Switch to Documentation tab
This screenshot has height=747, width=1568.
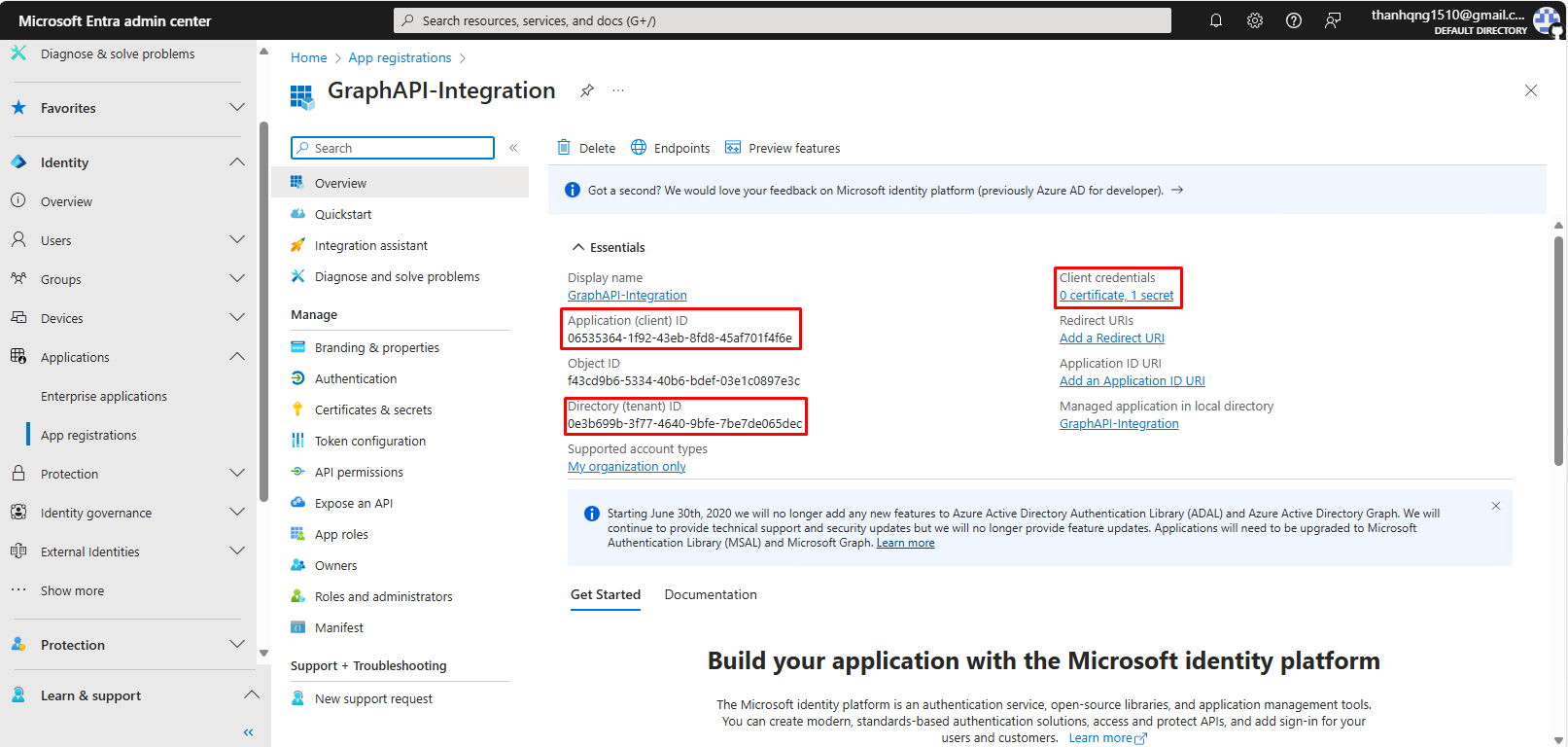point(711,594)
